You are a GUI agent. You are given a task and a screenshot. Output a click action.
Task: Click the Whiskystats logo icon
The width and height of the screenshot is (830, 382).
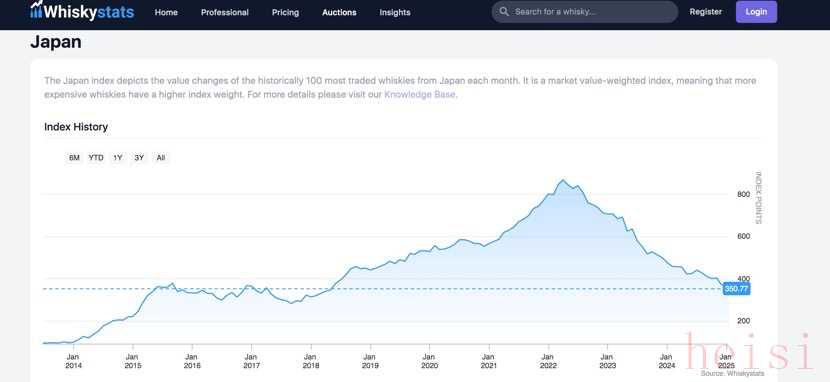click(x=36, y=10)
